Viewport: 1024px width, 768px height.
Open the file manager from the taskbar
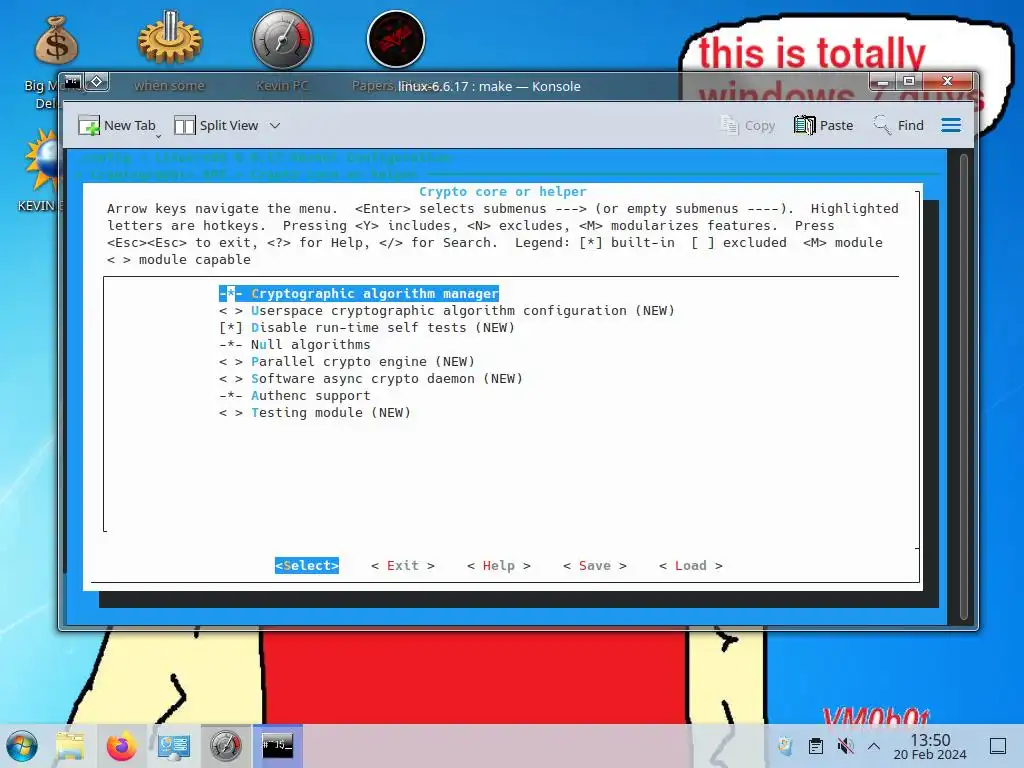[x=70, y=746]
